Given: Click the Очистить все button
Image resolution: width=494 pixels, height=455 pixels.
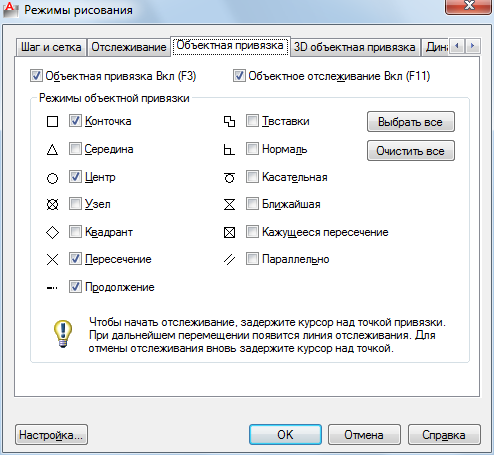Looking at the screenshot, I should click(x=411, y=151).
